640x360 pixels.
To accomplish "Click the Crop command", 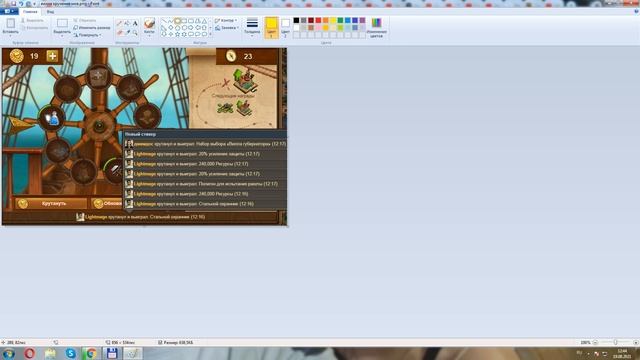I will click(85, 20).
